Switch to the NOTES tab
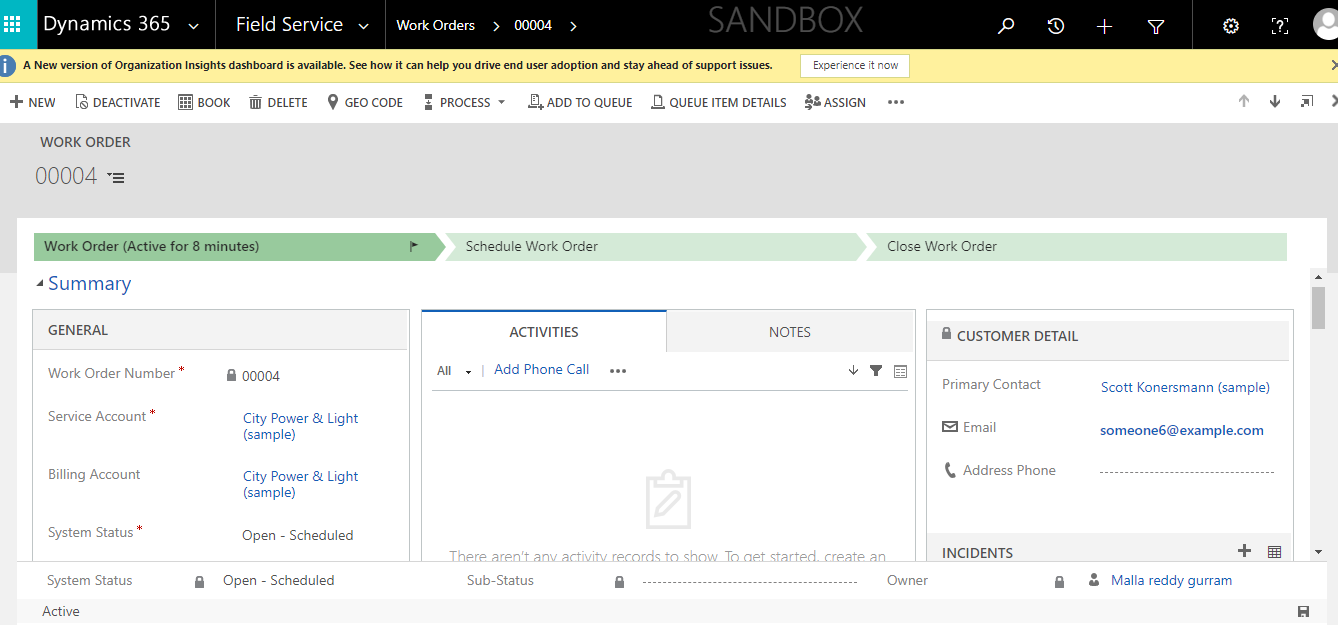The image size is (1338, 625). coord(790,332)
